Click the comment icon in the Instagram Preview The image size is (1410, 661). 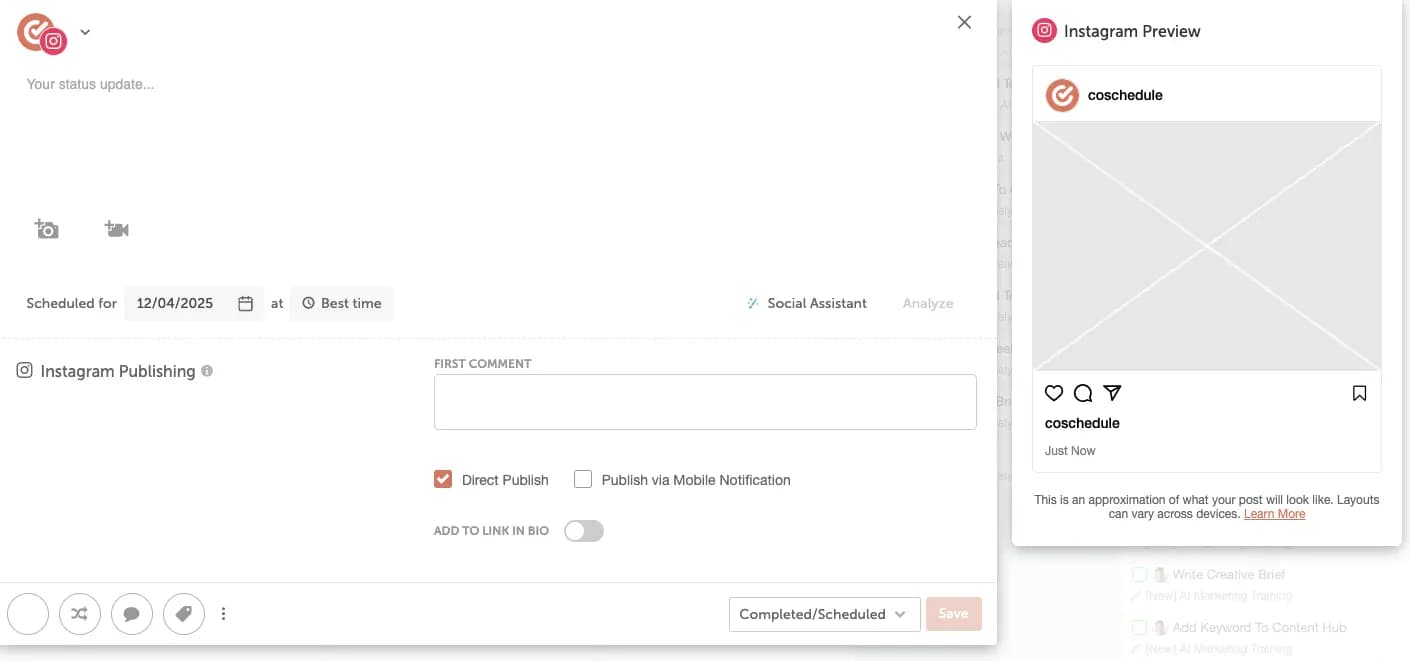(1082, 392)
